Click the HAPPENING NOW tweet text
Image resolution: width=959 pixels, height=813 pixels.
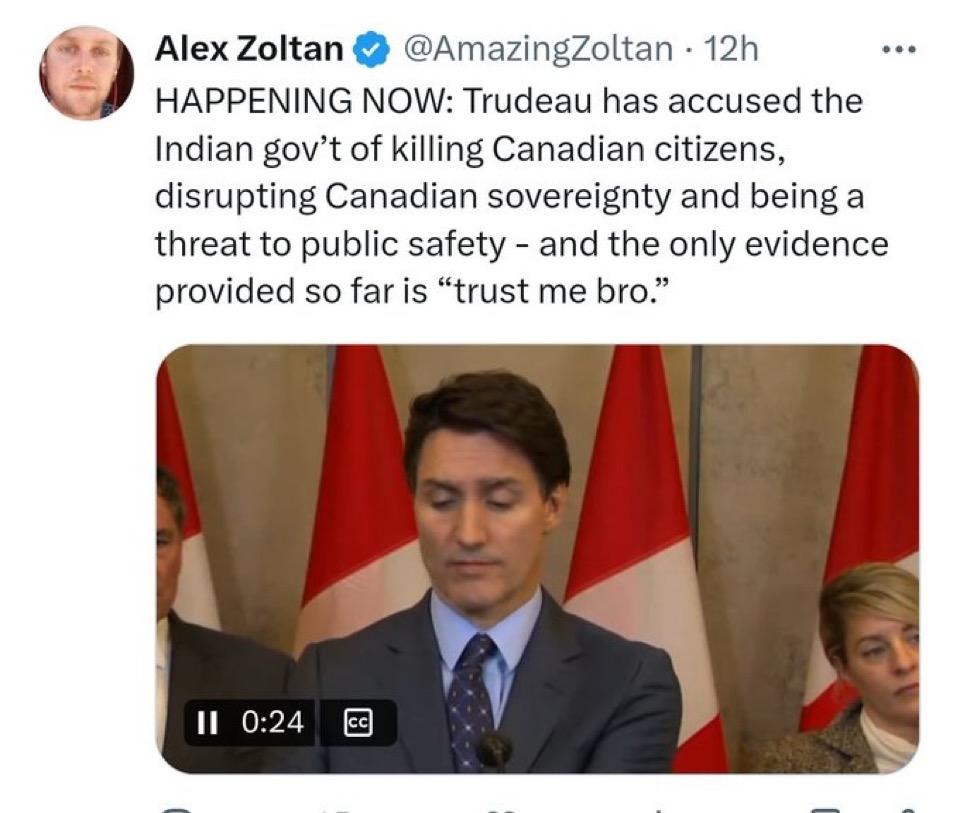coord(521,196)
